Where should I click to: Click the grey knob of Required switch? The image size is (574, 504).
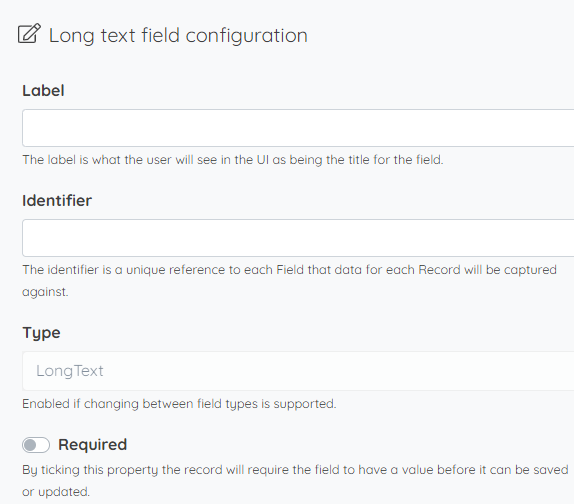tap(30, 445)
